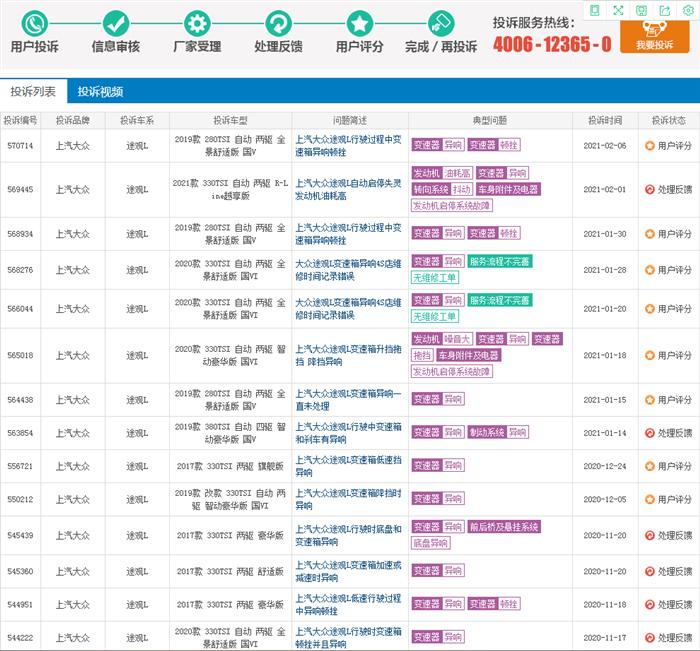The image size is (700, 651).
Task: Click the 信息审核 checkmark step icon
Action: (116, 23)
